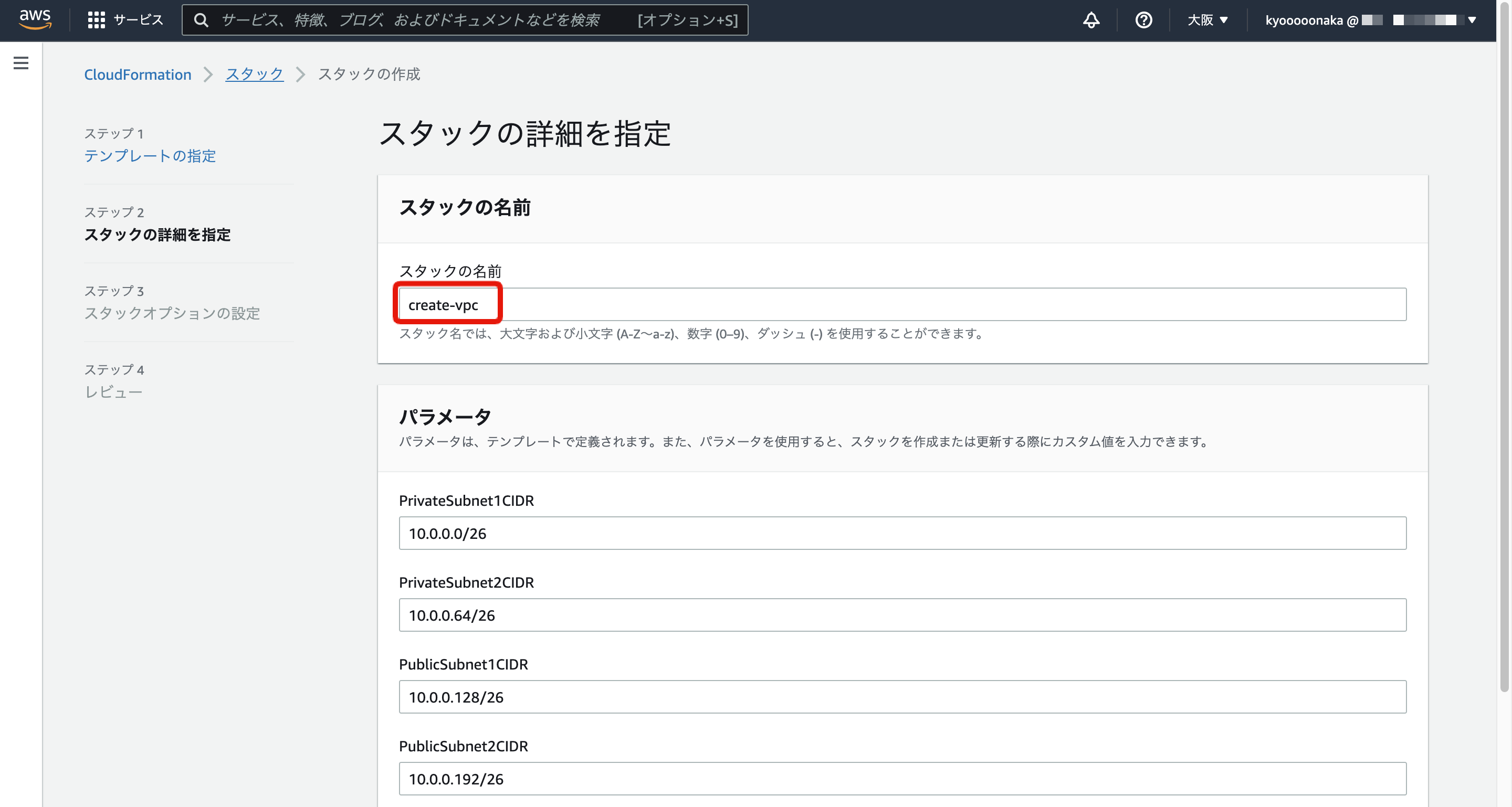The image size is (1512, 807).
Task: Click the PublicSubnet2CIDR input field
Action: point(902,779)
